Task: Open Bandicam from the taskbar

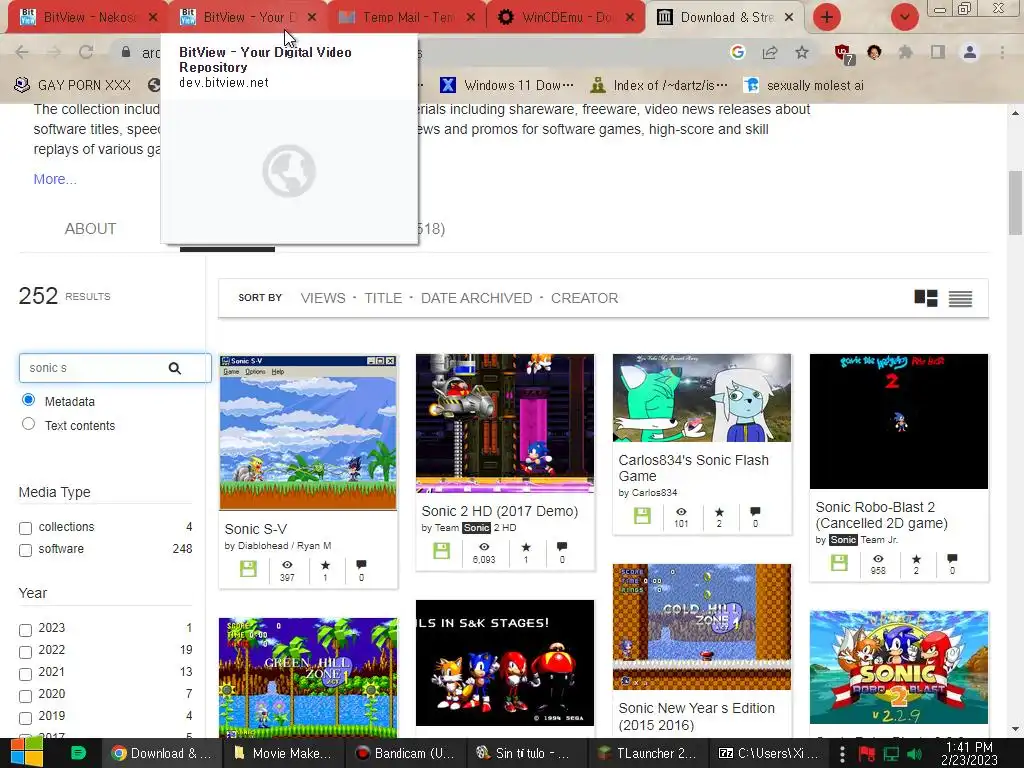Action: pyautogui.click(x=405, y=753)
